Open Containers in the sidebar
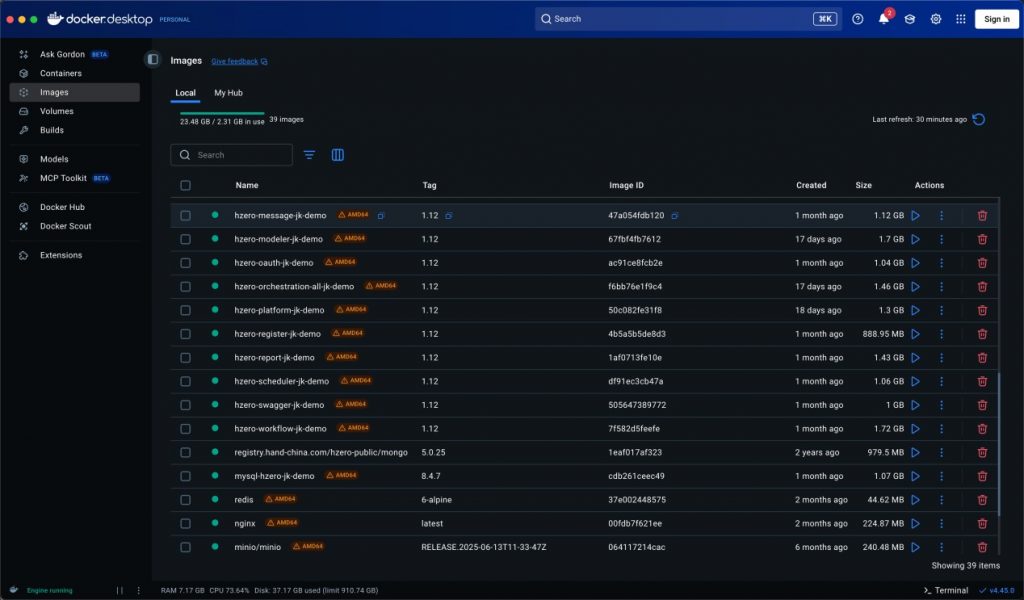The width and height of the screenshot is (1024, 600). (60, 73)
